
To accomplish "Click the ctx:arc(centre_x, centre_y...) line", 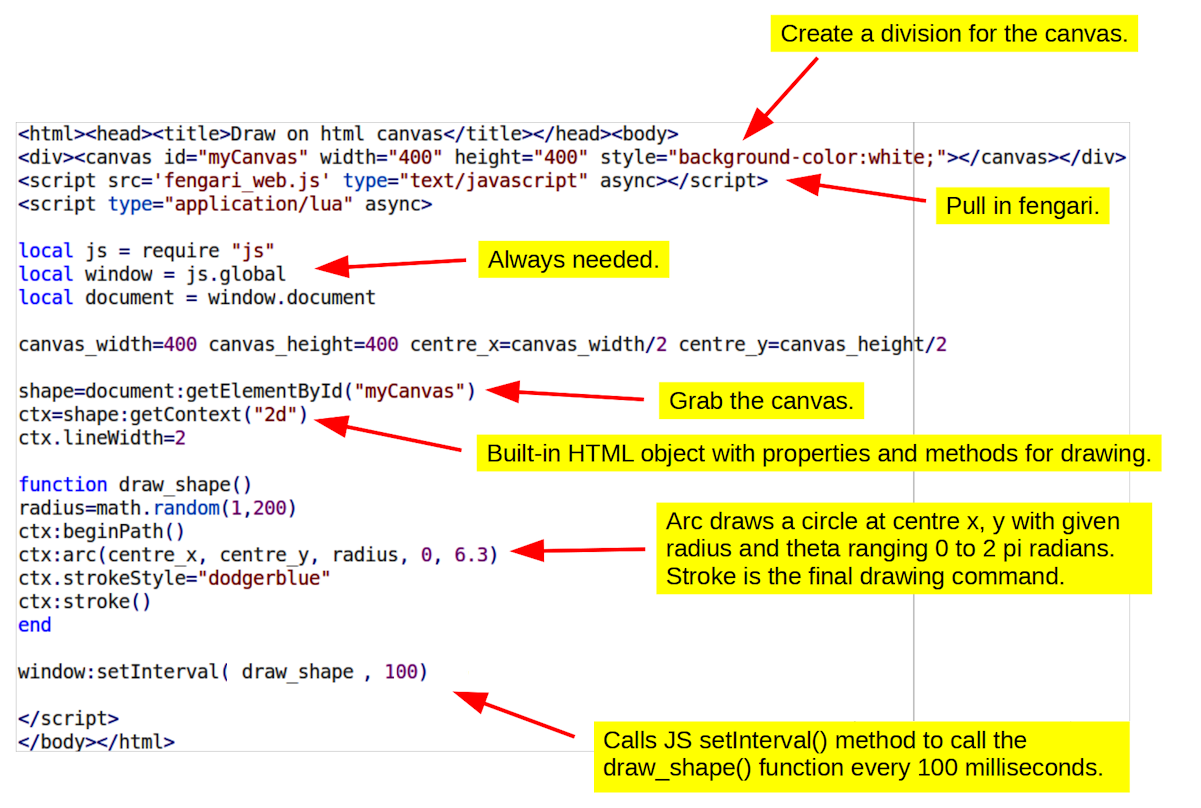I will [258, 555].
